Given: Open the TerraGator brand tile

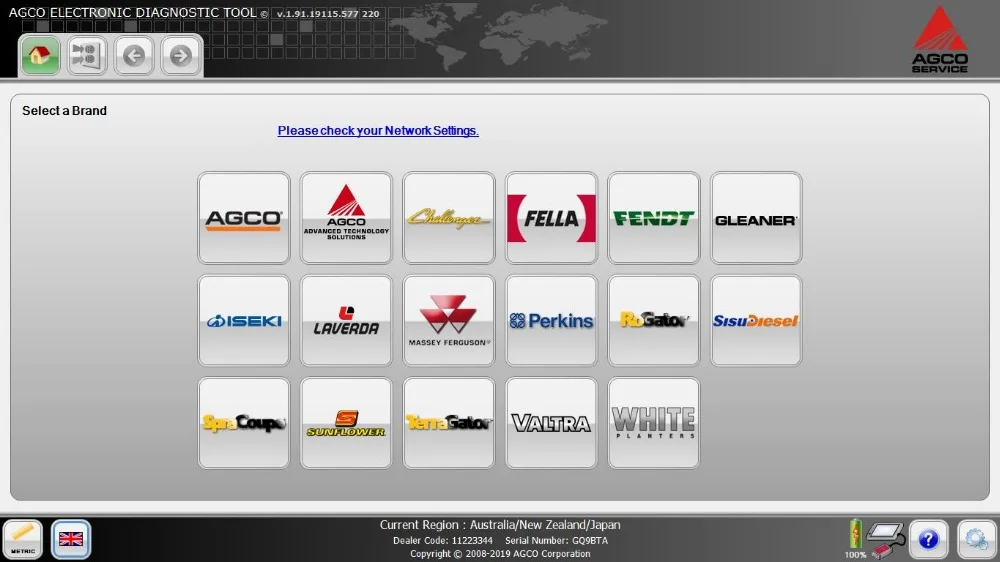Looking at the screenshot, I should [x=449, y=424].
